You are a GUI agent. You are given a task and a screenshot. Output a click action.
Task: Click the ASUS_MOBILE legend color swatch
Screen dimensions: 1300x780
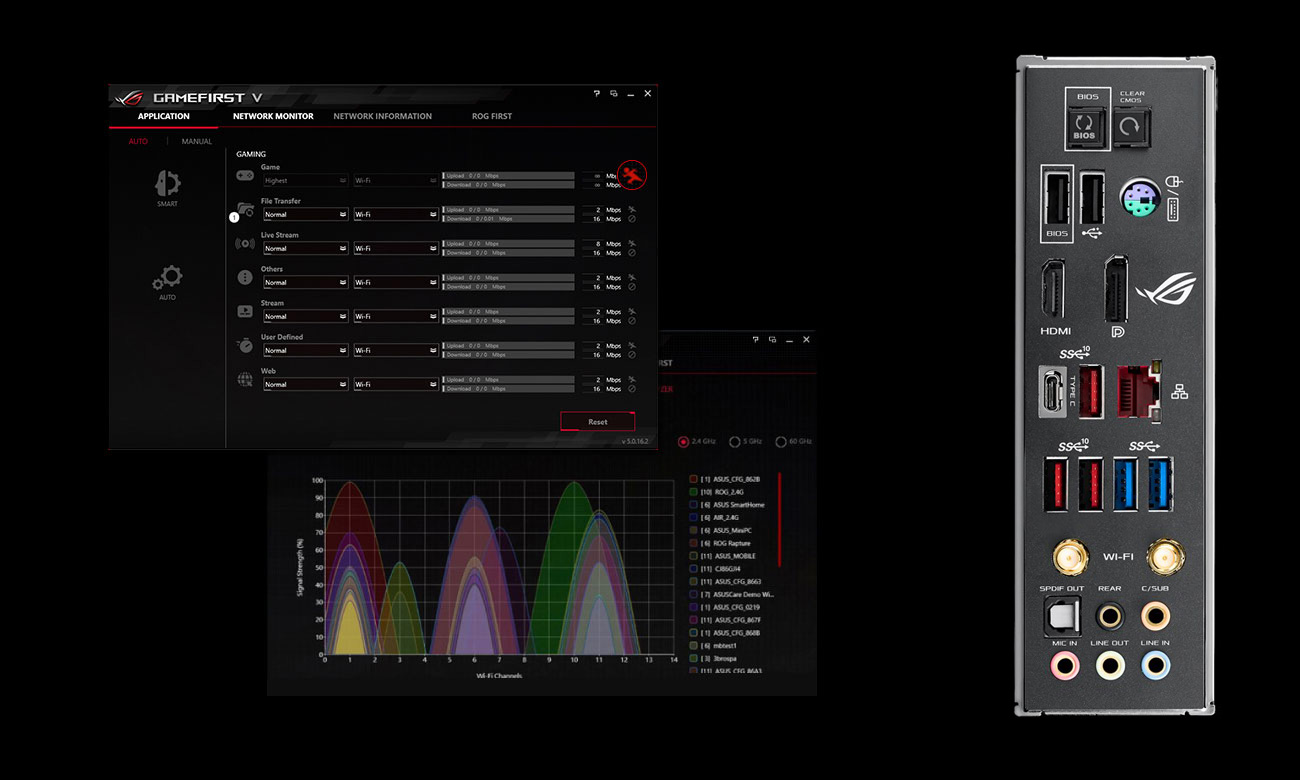(693, 556)
